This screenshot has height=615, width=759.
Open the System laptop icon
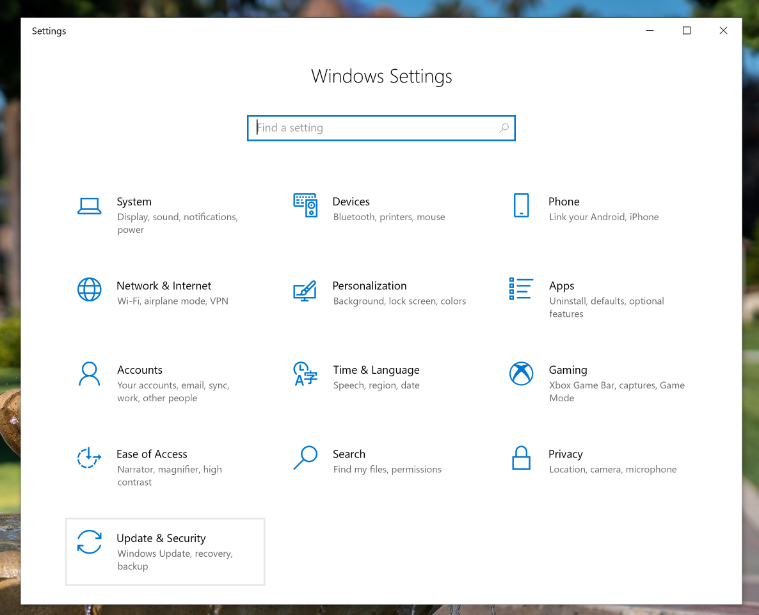point(90,206)
